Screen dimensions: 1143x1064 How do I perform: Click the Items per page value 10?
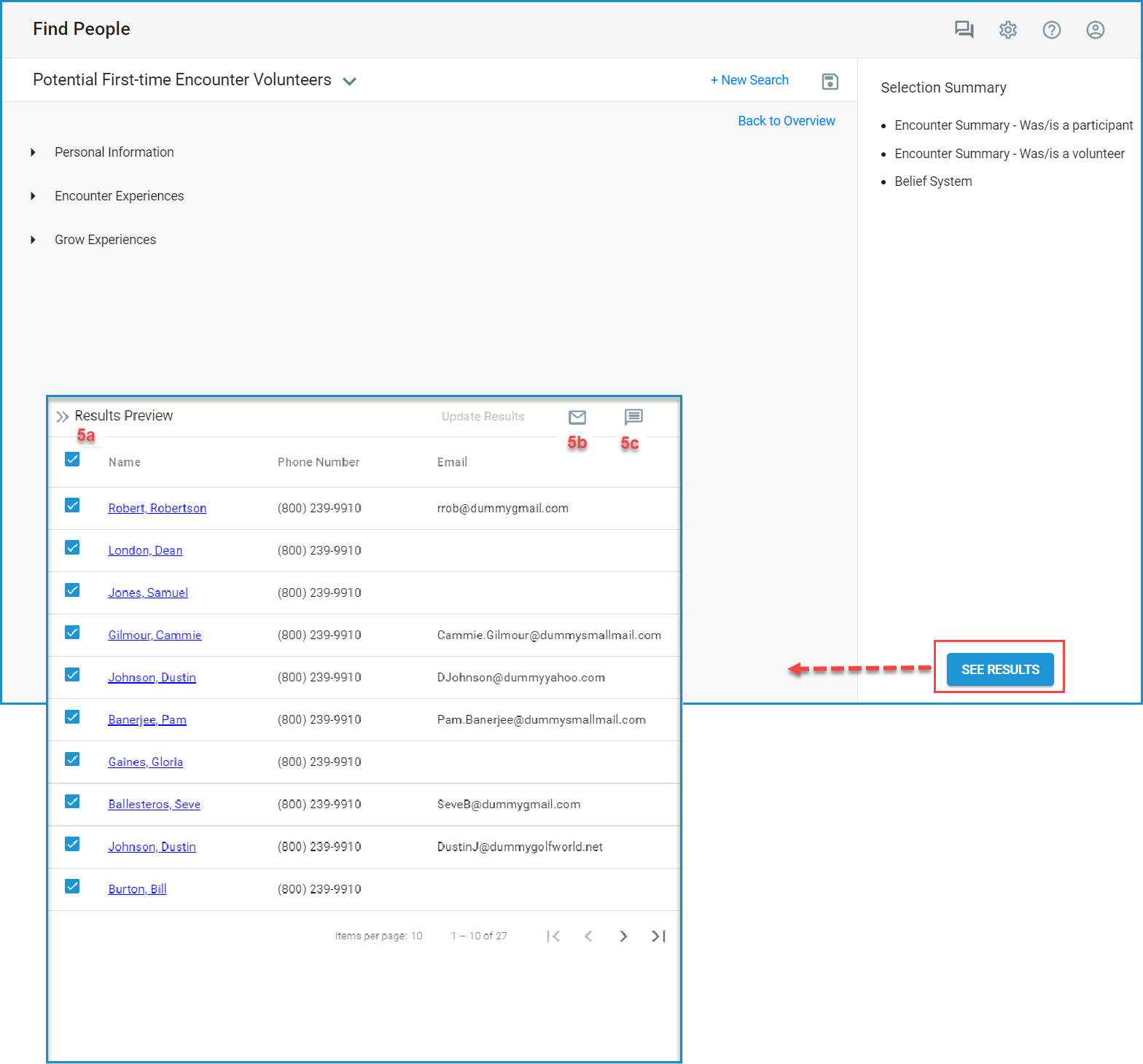417,936
